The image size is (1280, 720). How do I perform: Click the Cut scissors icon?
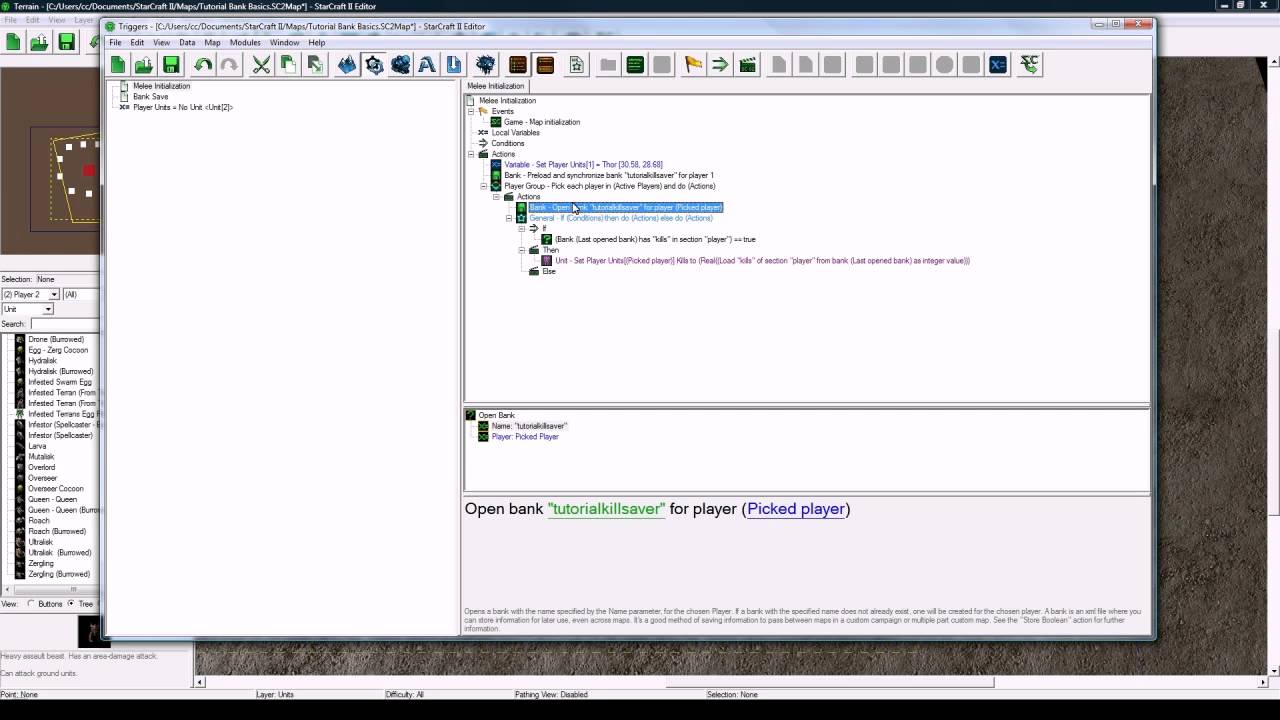261,65
